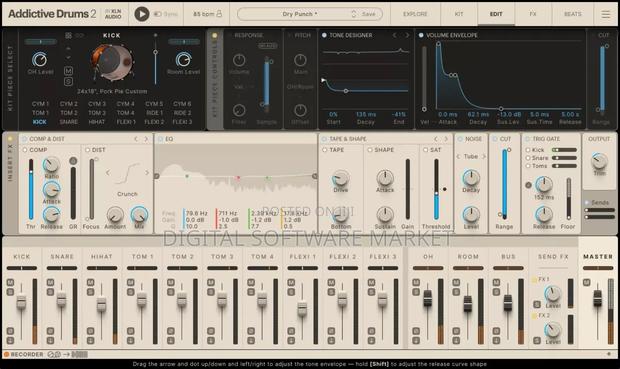Open the hamburger main menu
Image resolution: width=620 pixels, height=369 pixels.
[x=605, y=14]
